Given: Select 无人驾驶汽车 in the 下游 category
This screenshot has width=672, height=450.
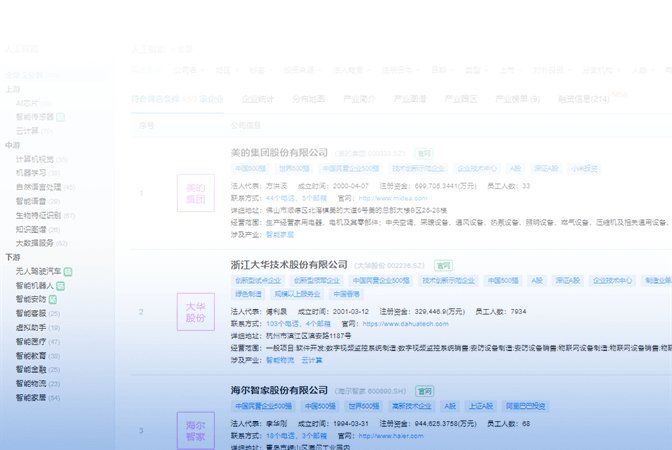Looking at the screenshot, I should (x=39, y=272).
